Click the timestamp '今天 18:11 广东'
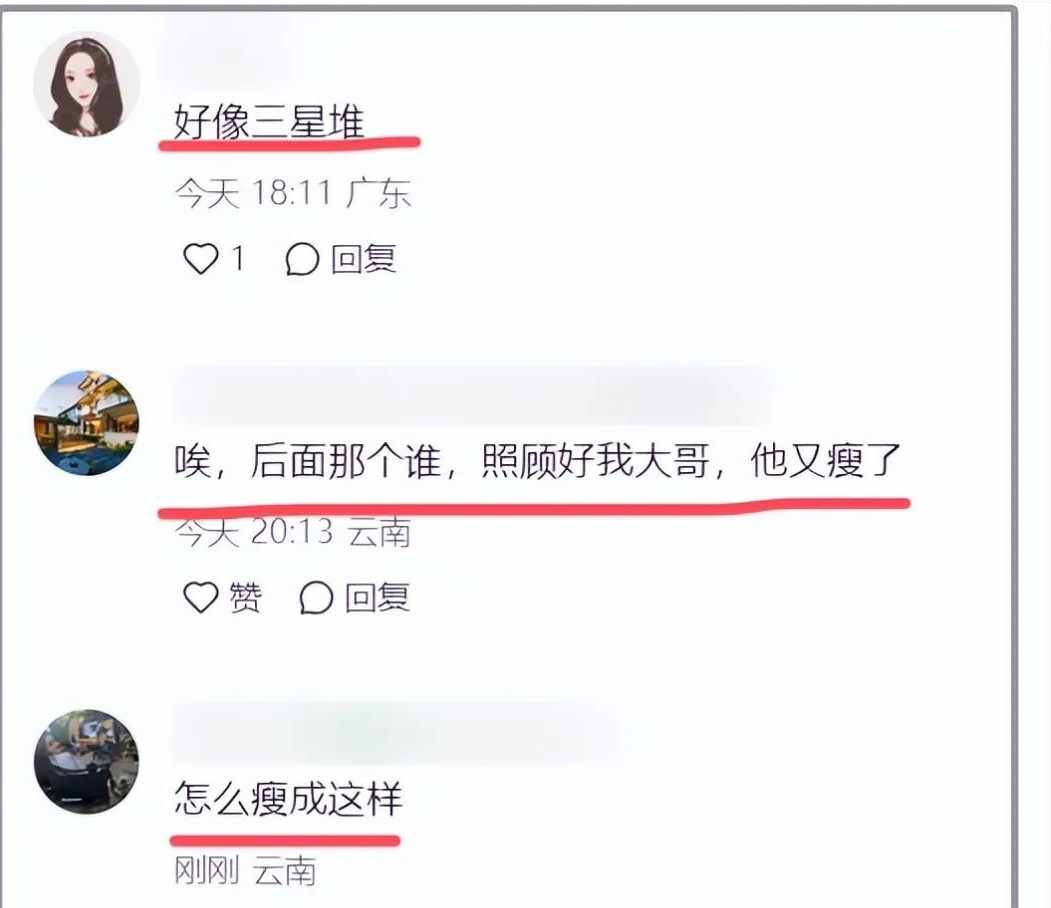 pyautogui.click(x=292, y=193)
